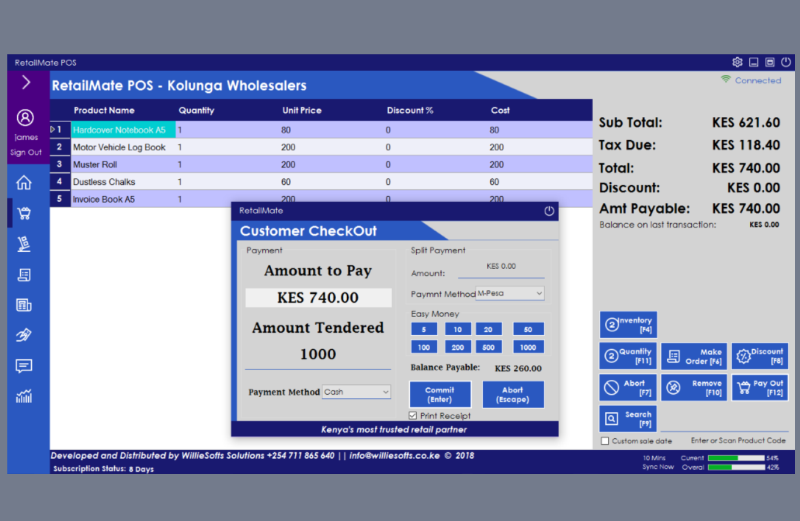Click Amount to Pay KES 740.00 value
800x521 pixels.
(318, 297)
